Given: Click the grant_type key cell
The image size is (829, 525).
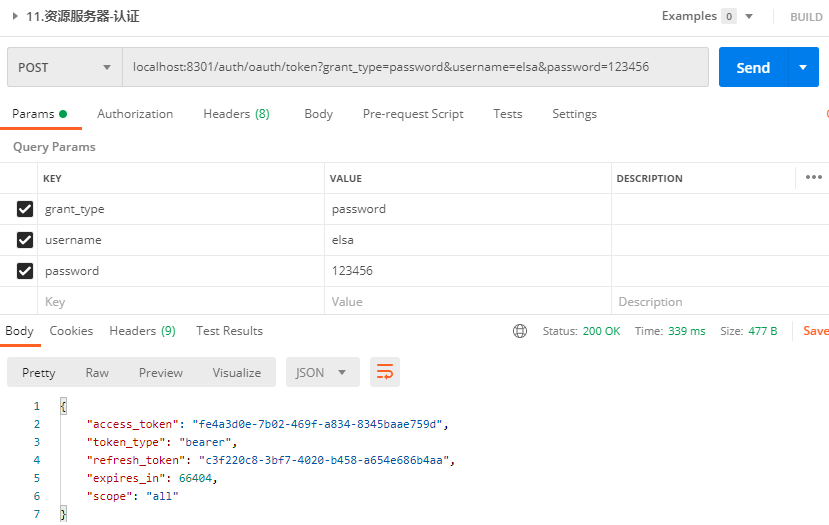Looking at the screenshot, I should 181,209.
